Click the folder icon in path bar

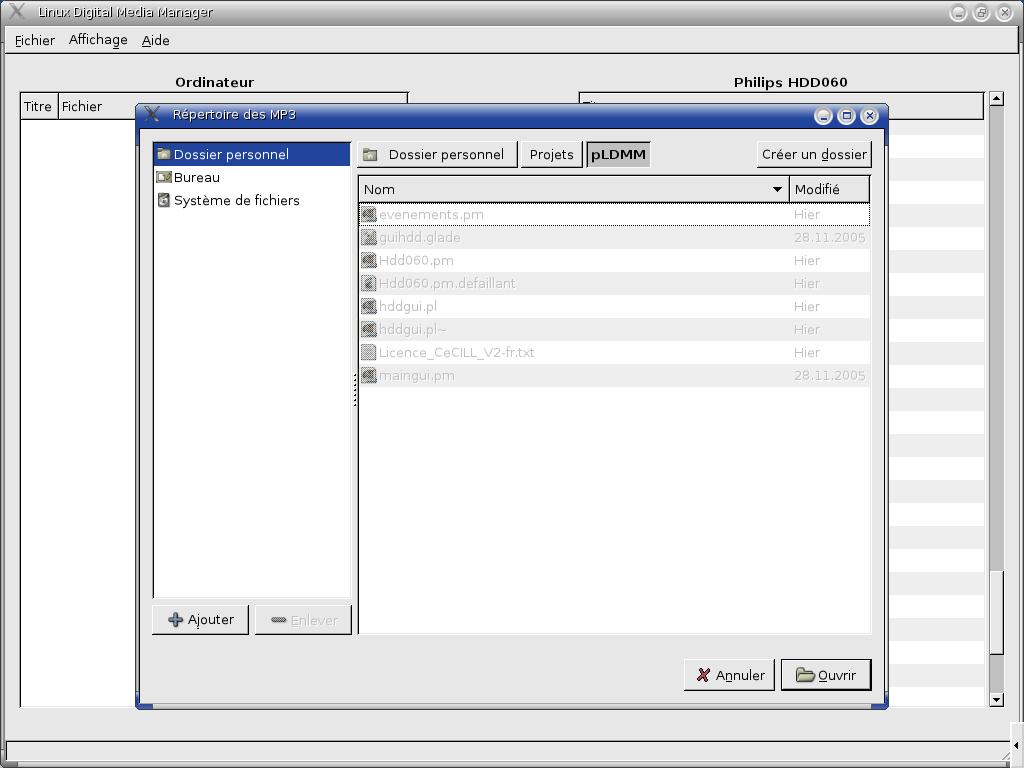pyautogui.click(x=371, y=155)
